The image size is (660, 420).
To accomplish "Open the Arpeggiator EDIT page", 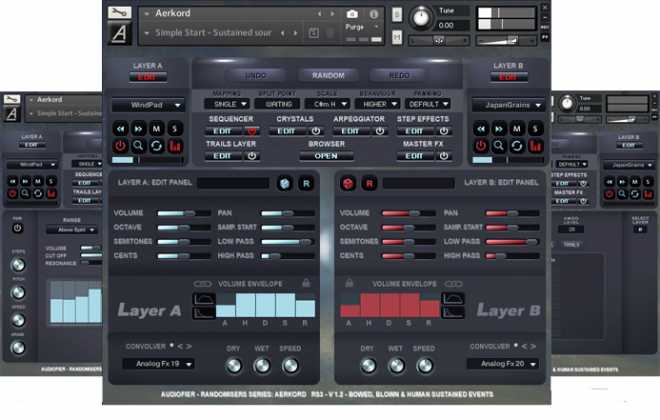I will coord(351,131).
